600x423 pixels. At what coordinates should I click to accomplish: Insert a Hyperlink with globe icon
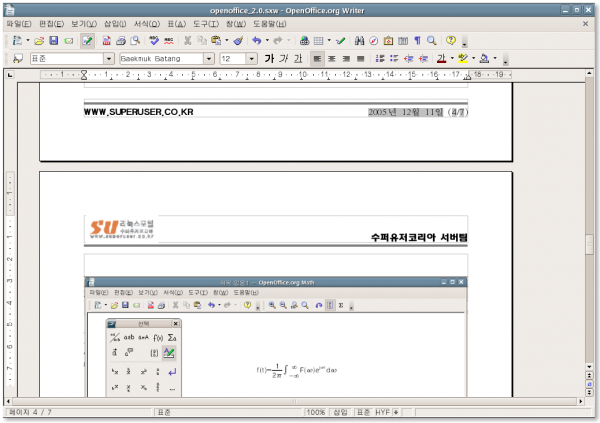(304, 41)
